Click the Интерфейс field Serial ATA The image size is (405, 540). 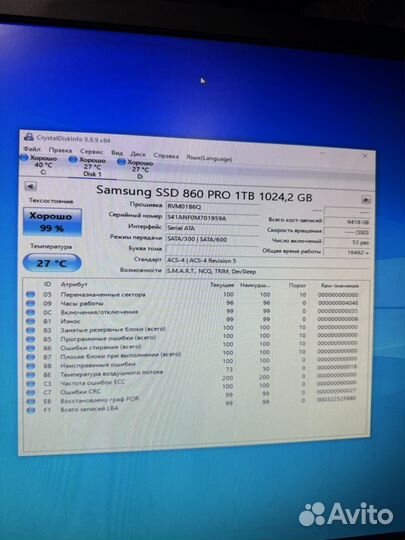click(212, 228)
